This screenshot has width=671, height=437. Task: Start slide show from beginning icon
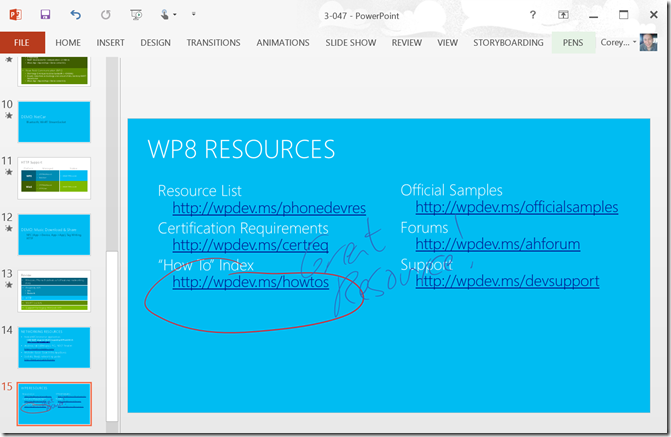[x=136, y=15]
